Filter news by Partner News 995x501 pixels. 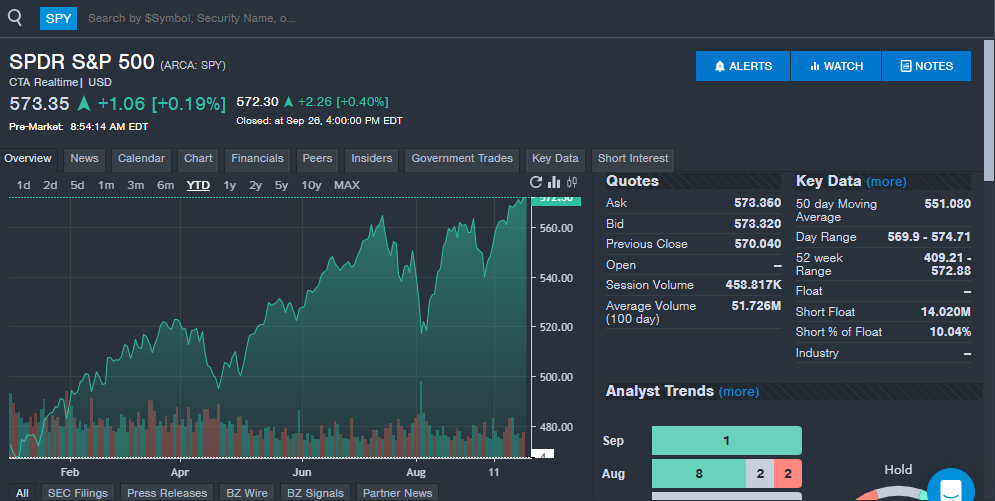[x=397, y=493]
